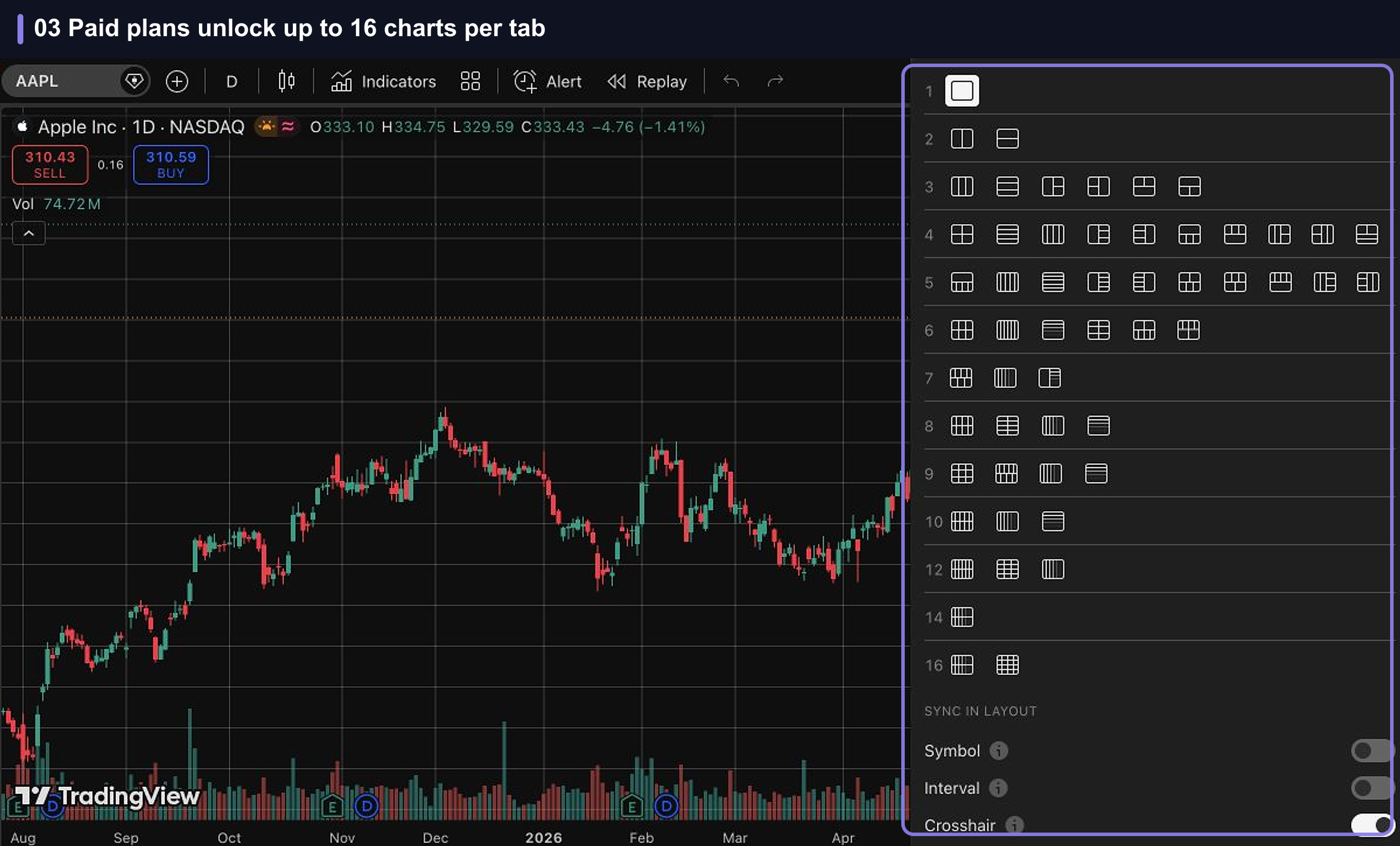The height and width of the screenshot is (846, 1400).
Task: Pick the 2x2 grid layout in row 4
Action: pos(962,235)
